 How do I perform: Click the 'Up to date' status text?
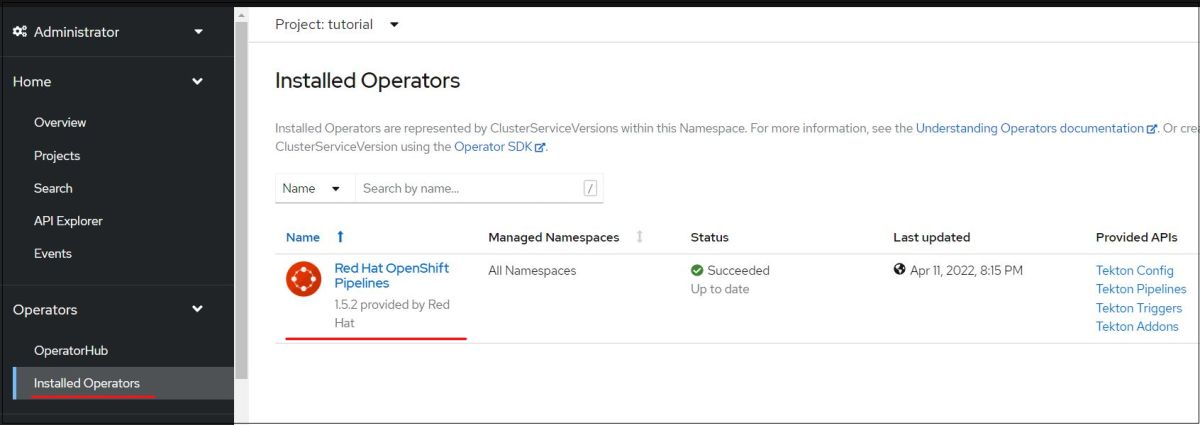point(720,289)
